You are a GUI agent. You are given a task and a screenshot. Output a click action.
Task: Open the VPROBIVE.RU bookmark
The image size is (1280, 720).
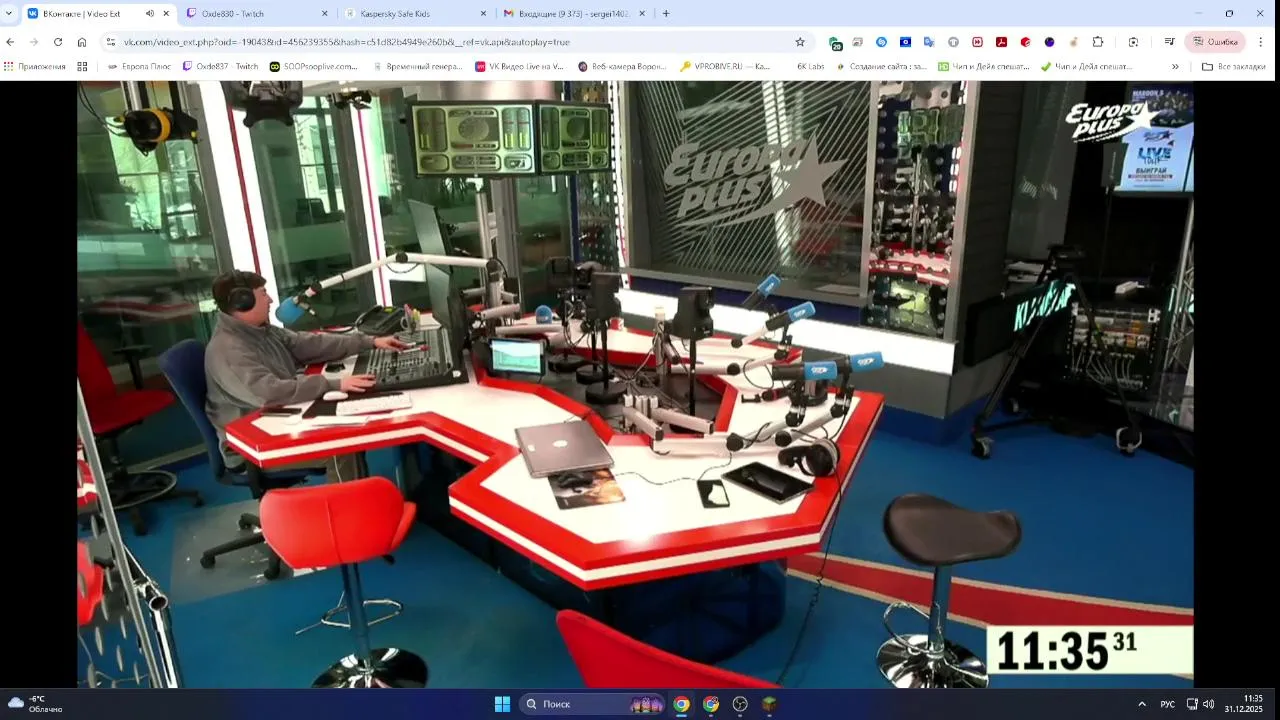coord(725,67)
